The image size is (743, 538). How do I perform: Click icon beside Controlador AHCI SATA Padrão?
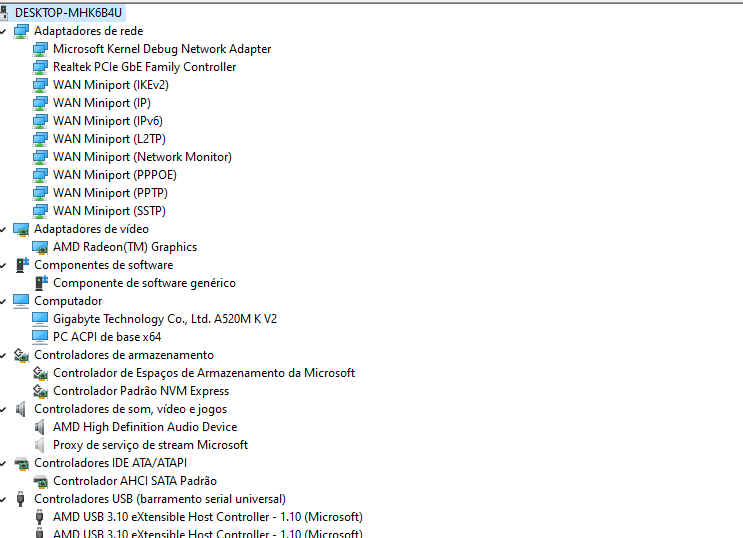click(40, 482)
